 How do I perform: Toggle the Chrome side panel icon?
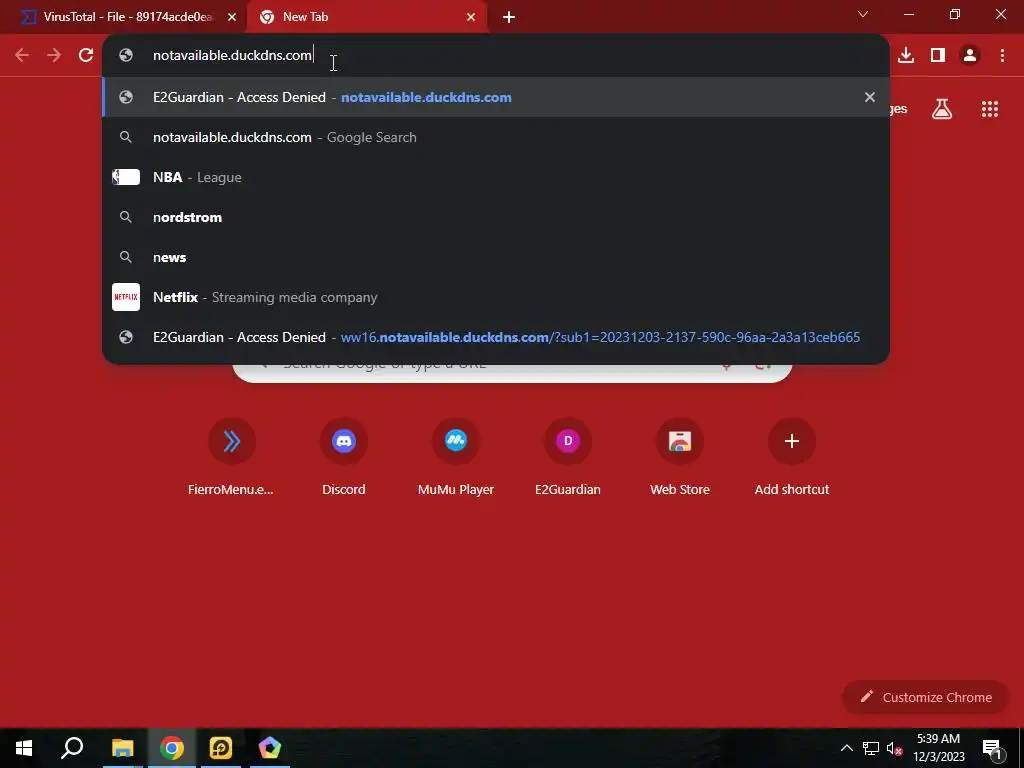tap(938, 56)
